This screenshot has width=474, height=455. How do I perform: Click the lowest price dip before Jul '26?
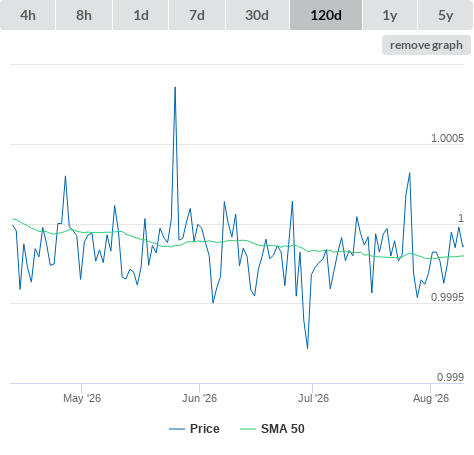tap(307, 348)
